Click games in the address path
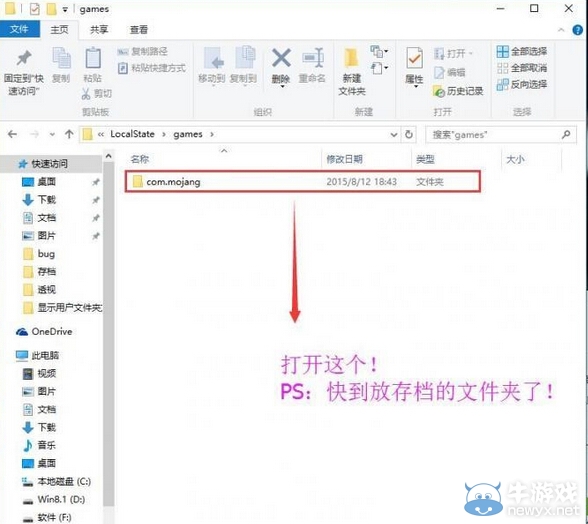Image resolution: width=588 pixels, height=524 pixels. 188,134
